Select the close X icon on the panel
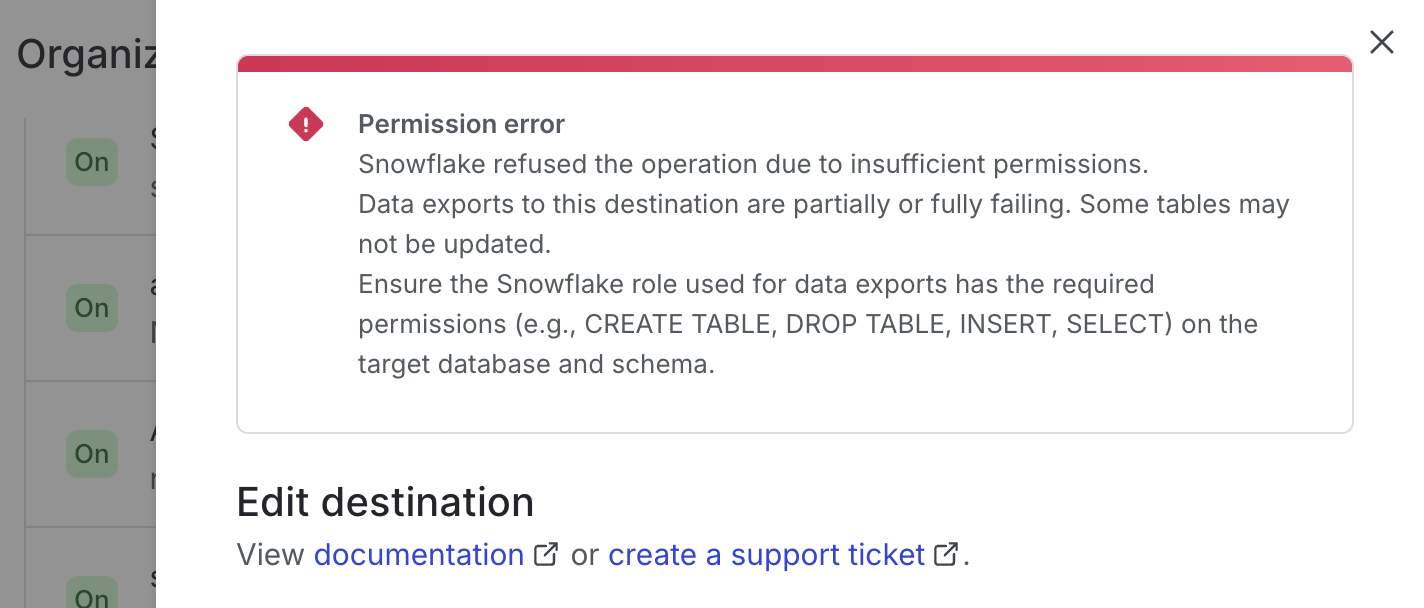Image resolution: width=1424 pixels, height=608 pixels. click(1381, 42)
